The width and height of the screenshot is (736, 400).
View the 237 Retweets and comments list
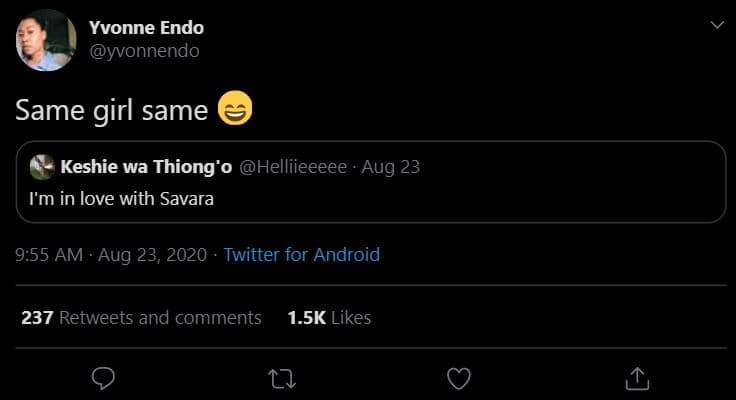tap(141, 318)
